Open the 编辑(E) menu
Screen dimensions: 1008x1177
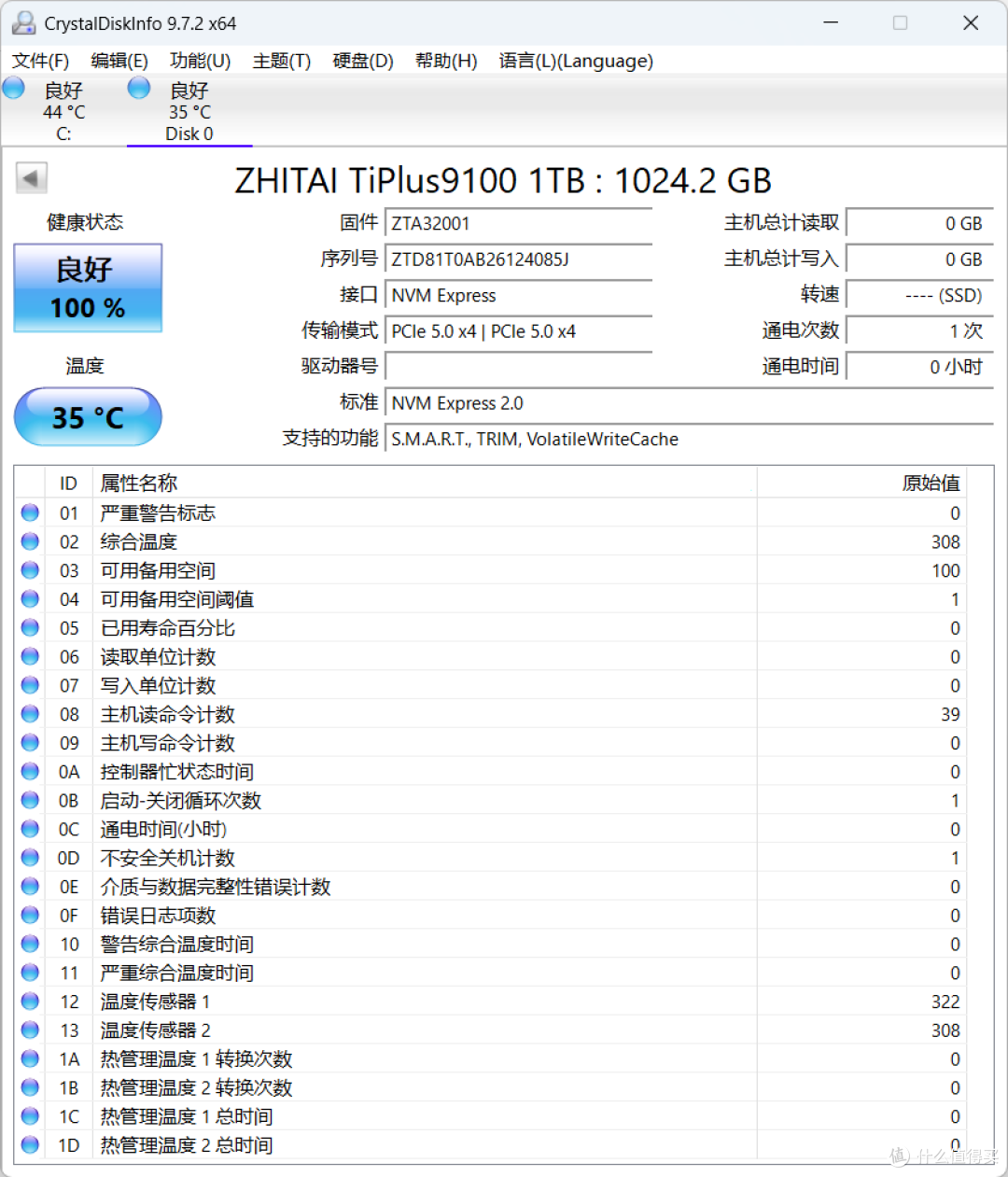pos(119,61)
